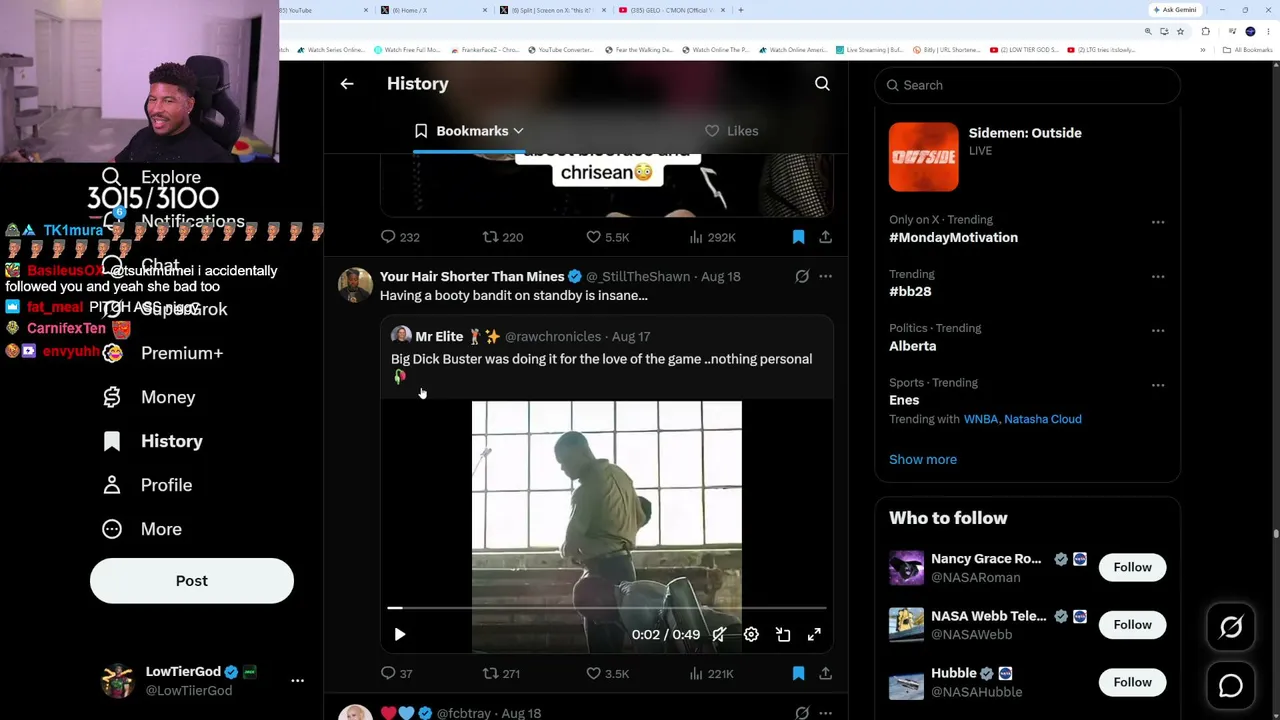The image size is (1280, 720).
Task: Open History in the sidebar
Action: (x=152, y=441)
